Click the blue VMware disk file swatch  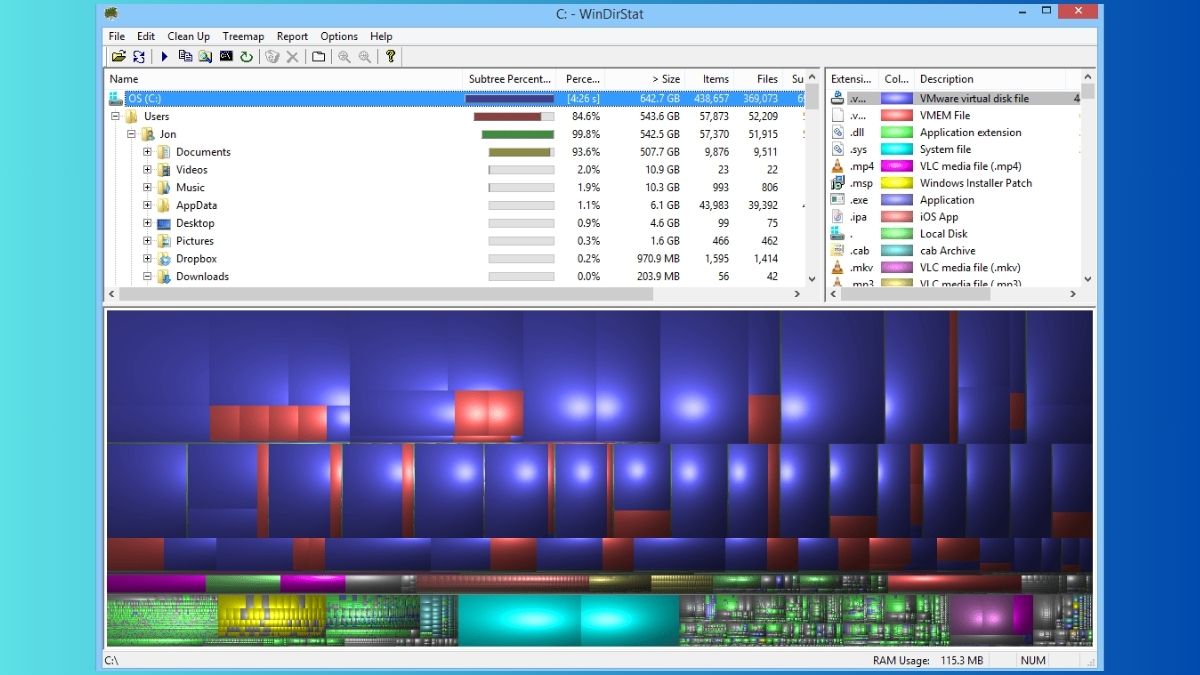pos(897,98)
